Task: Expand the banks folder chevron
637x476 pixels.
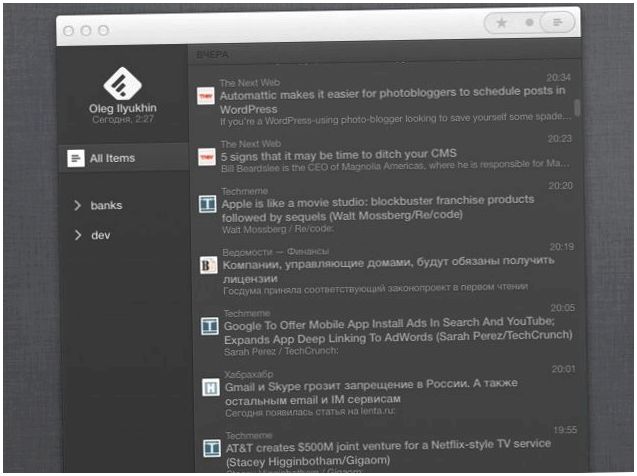Action: click(x=78, y=206)
